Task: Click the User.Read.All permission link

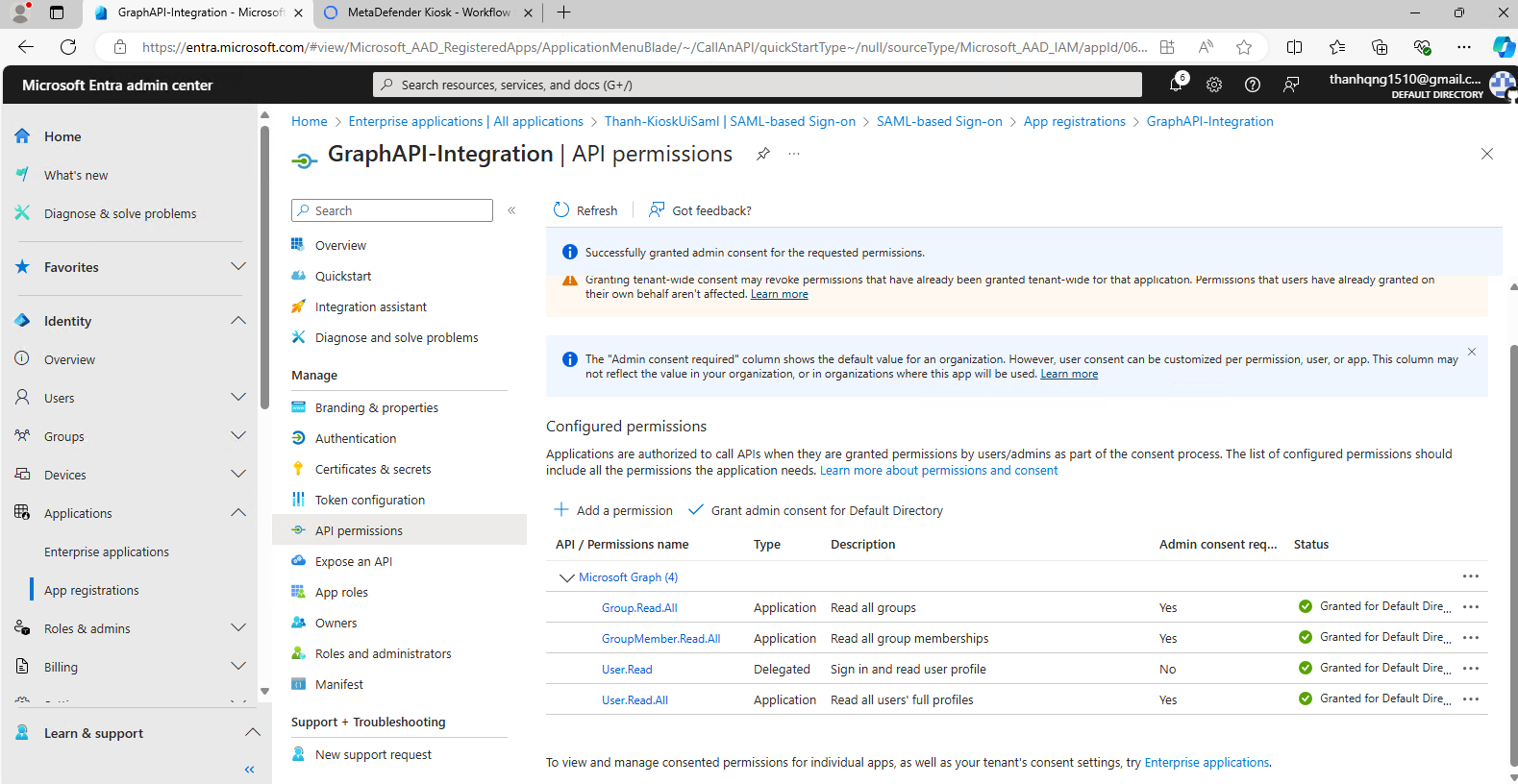Action: 635,700
